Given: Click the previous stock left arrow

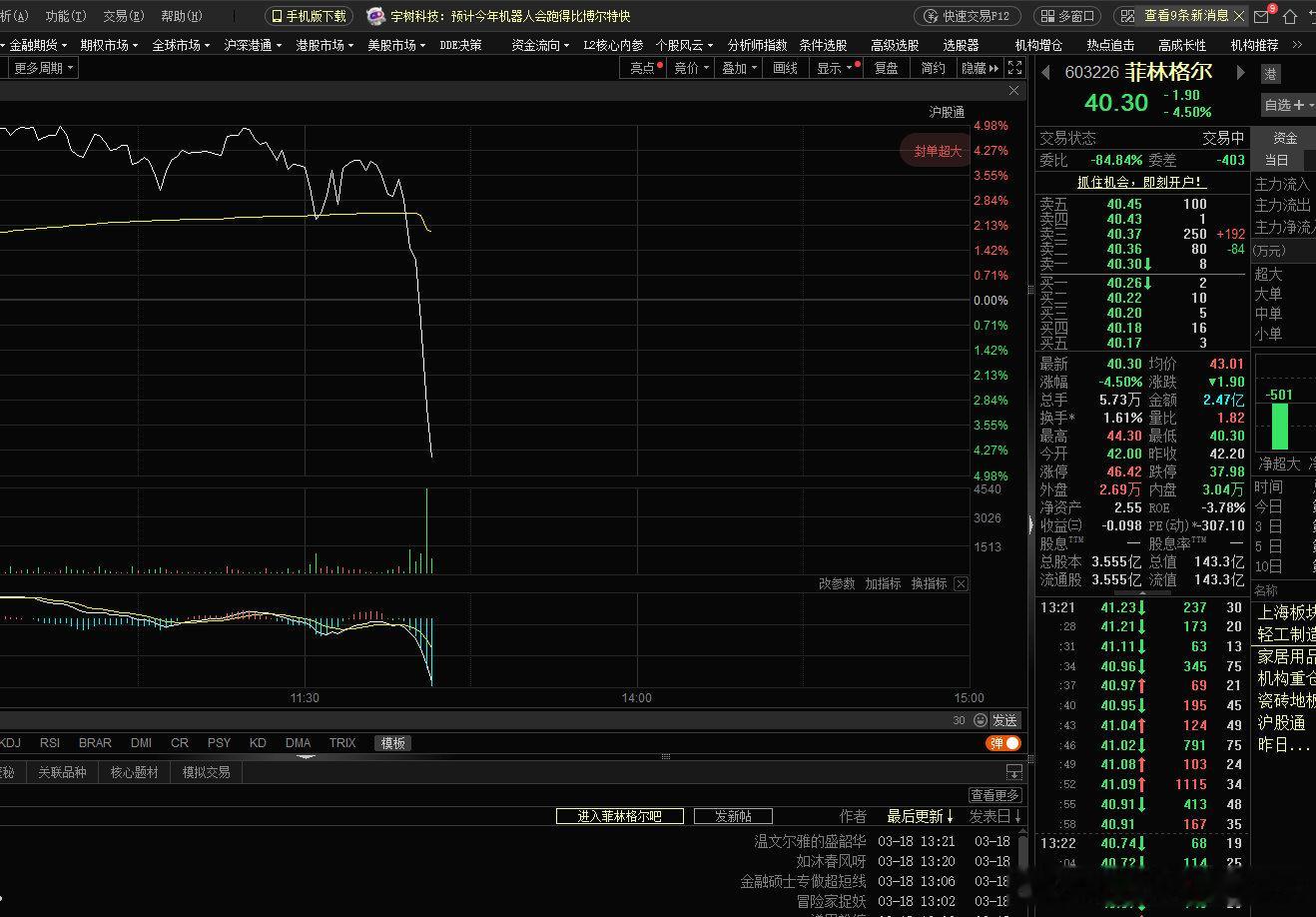Looking at the screenshot, I should [x=1046, y=73].
